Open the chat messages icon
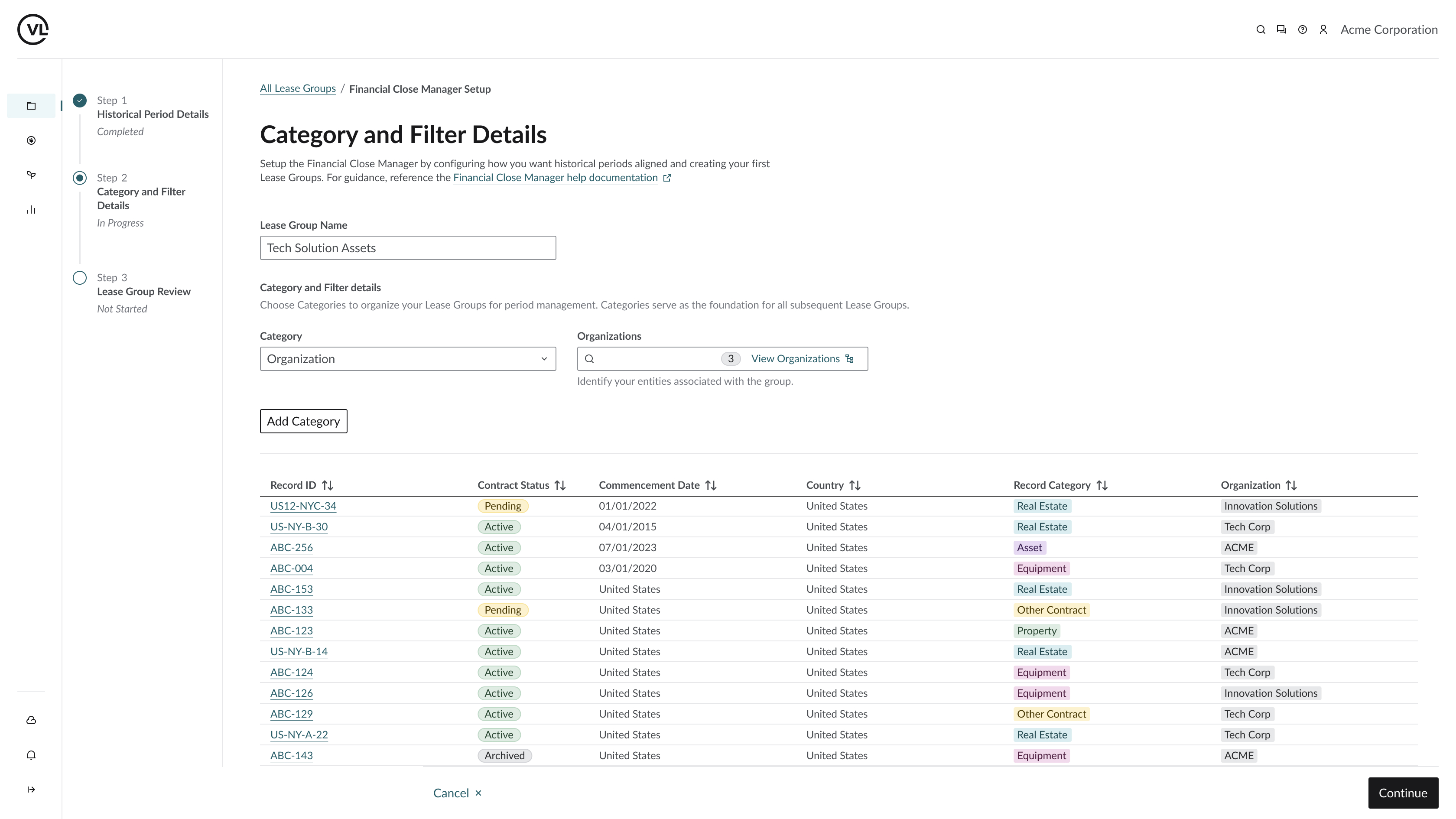Screen dimensions: 1456x819 (1281, 29)
